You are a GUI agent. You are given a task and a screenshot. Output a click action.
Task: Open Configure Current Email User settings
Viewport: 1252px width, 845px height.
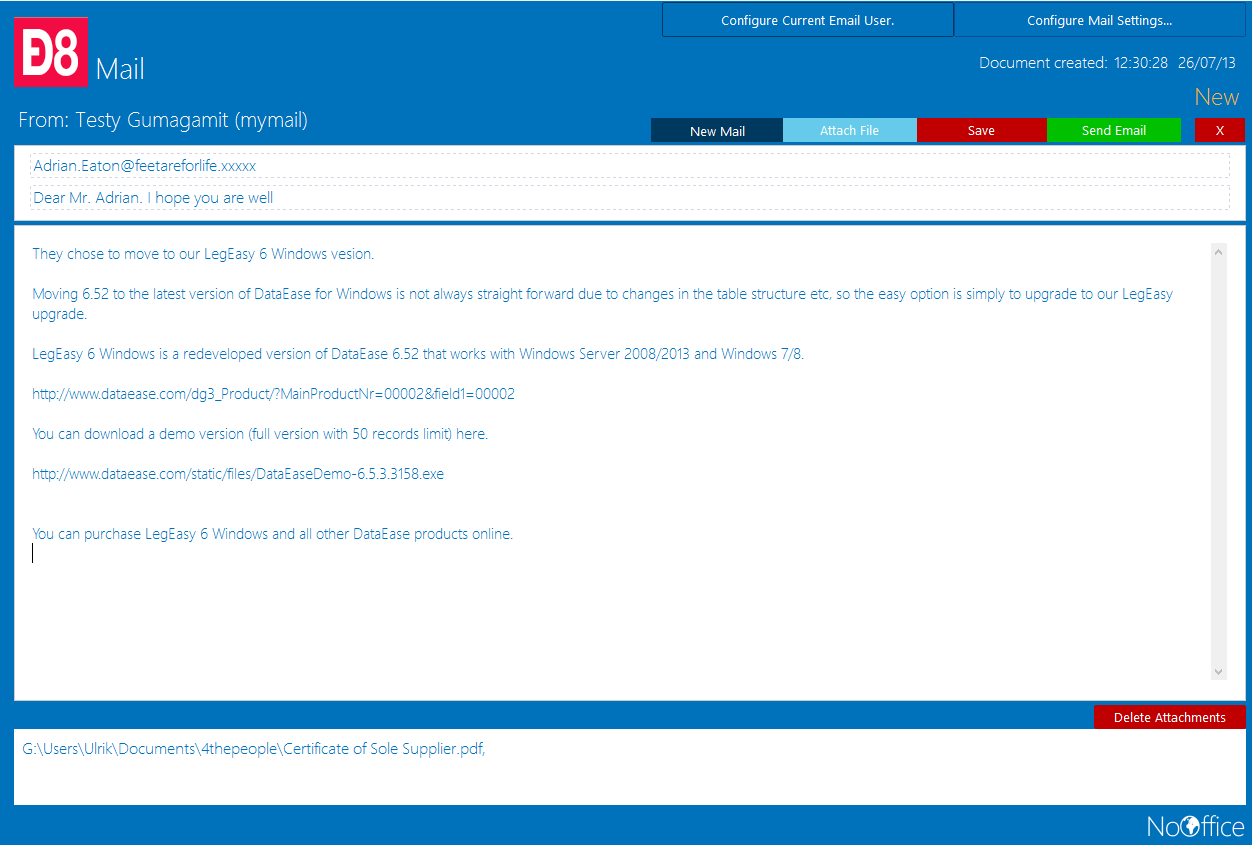coord(808,20)
